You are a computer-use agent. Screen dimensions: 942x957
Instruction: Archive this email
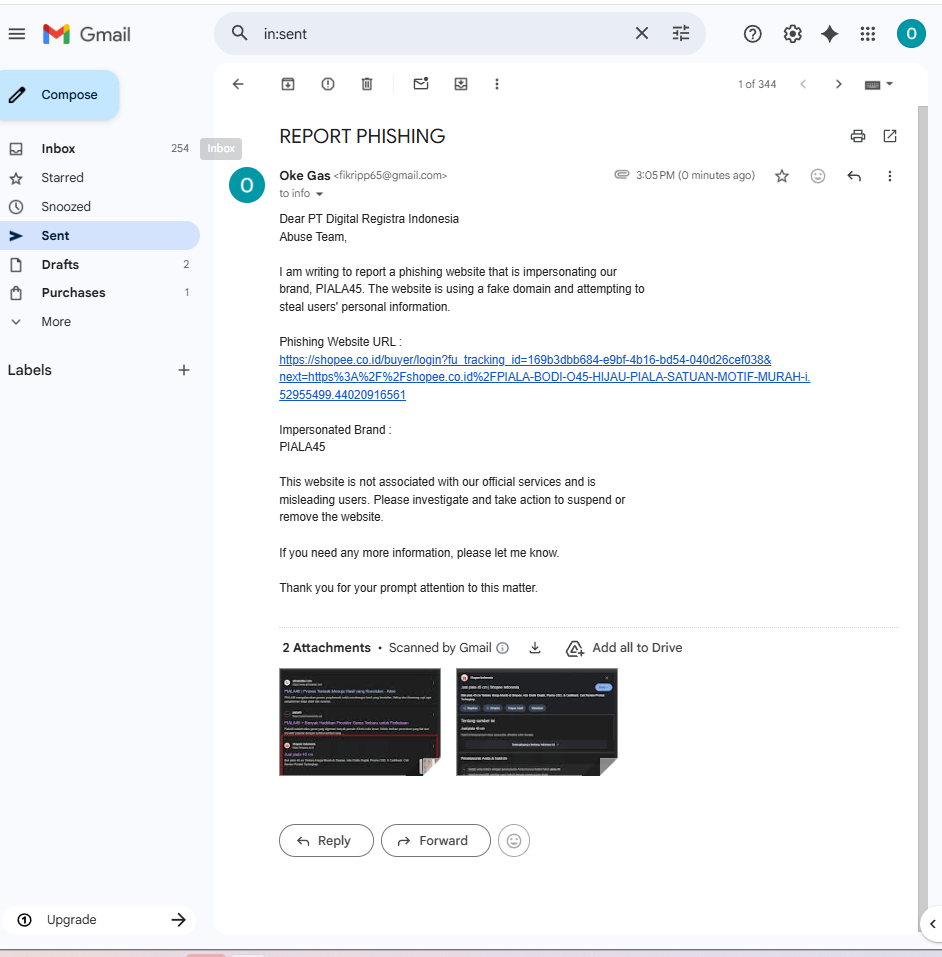coord(288,84)
